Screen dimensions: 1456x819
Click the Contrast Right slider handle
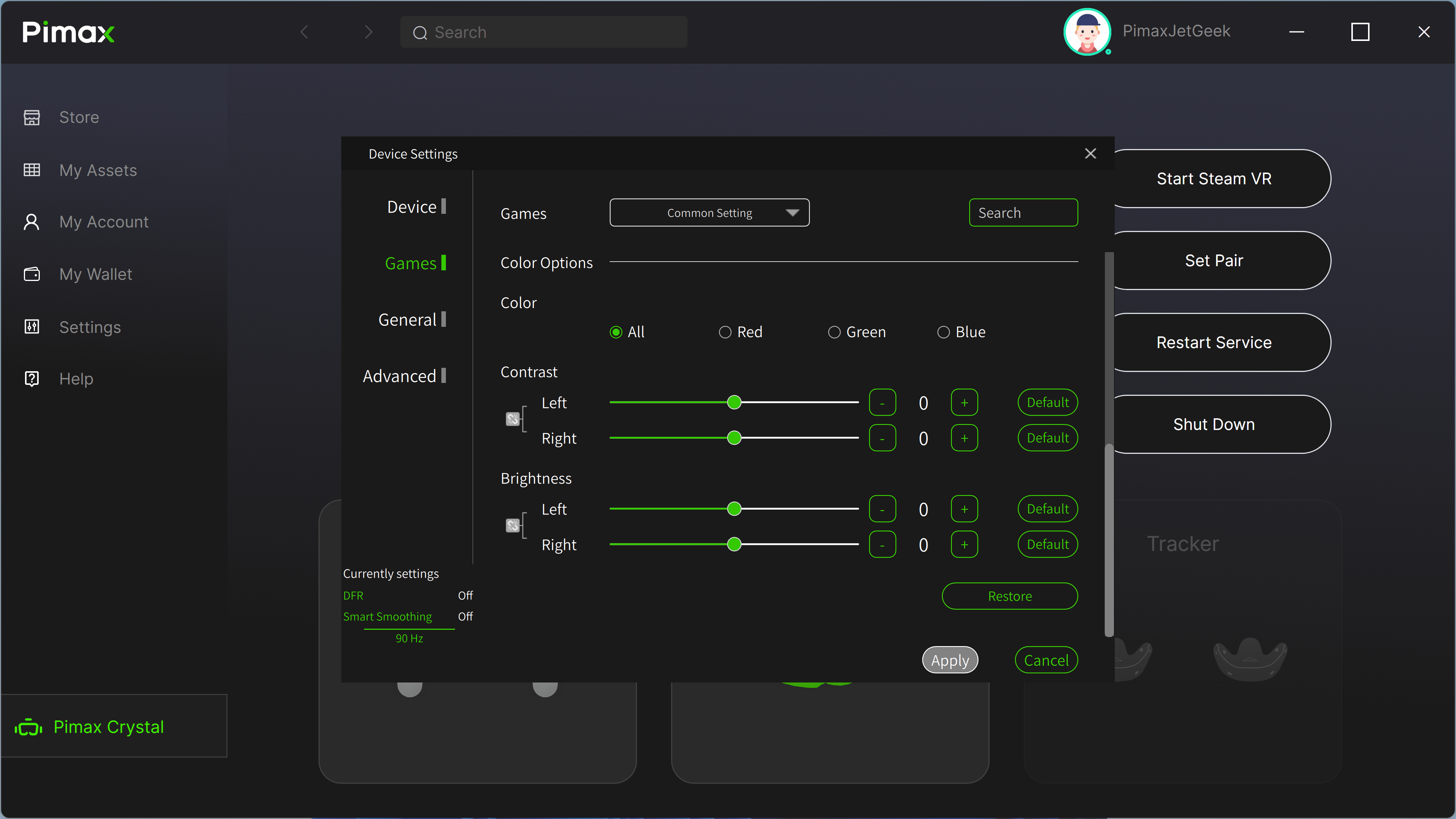point(734,438)
